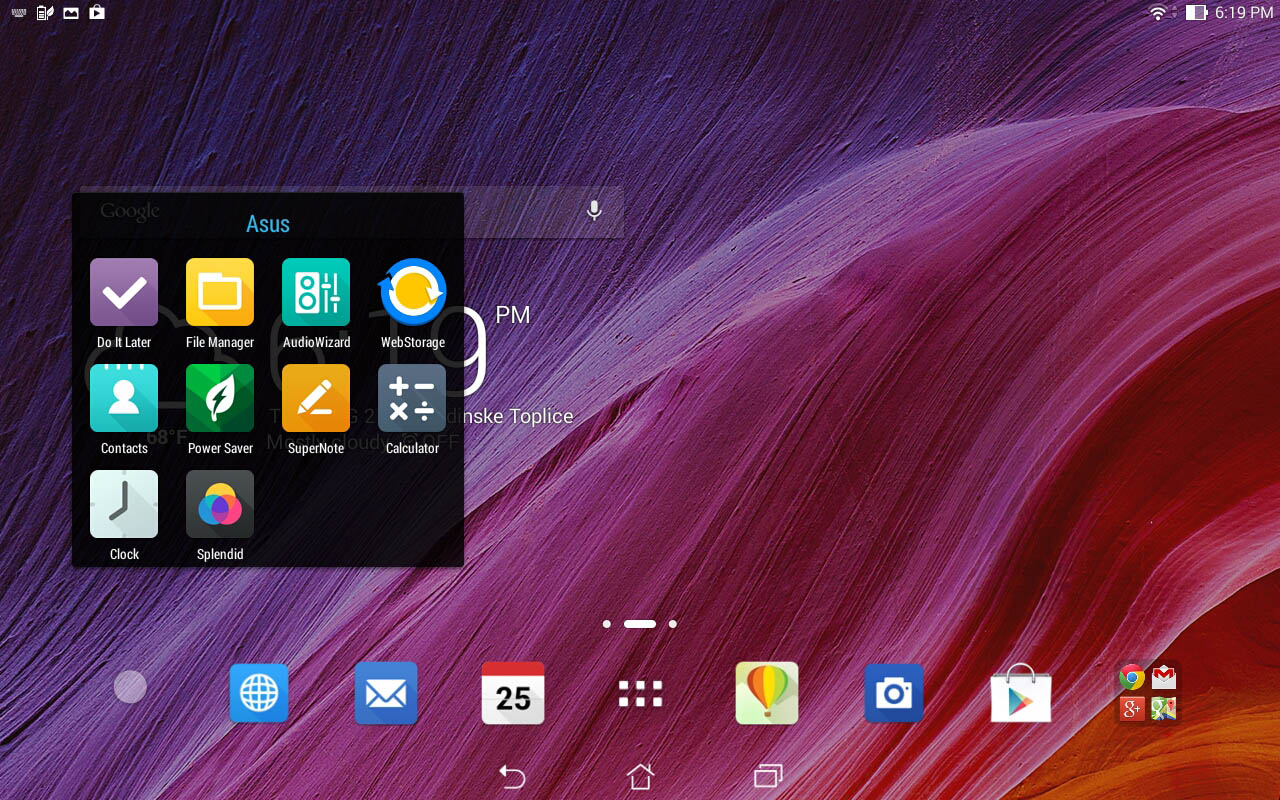Tap the keyboard notification icon
Image resolution: width=1280 pixels, height=800 pixels.
[x=18, y=13]
